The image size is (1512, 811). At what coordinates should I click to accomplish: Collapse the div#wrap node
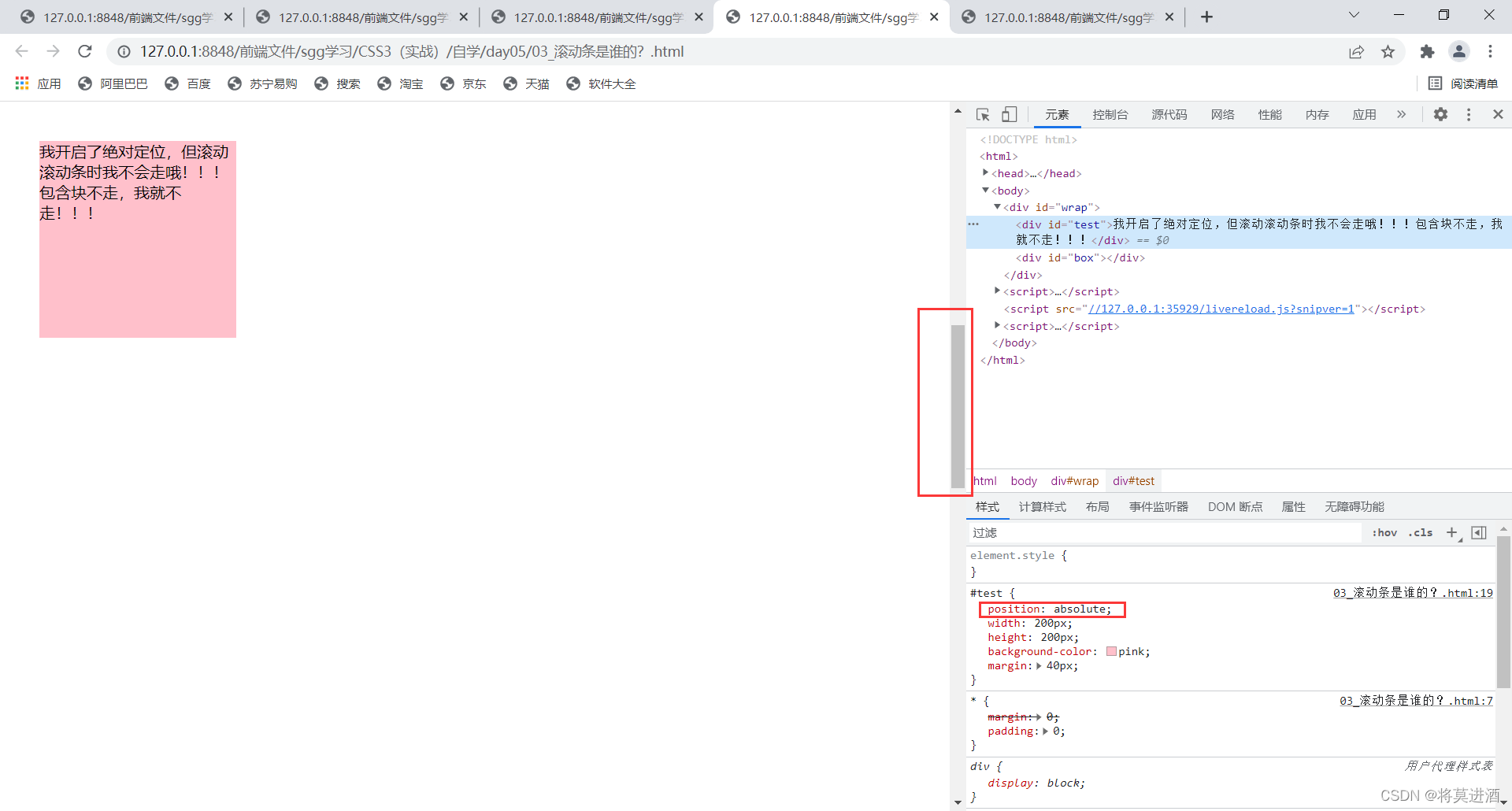997,207
